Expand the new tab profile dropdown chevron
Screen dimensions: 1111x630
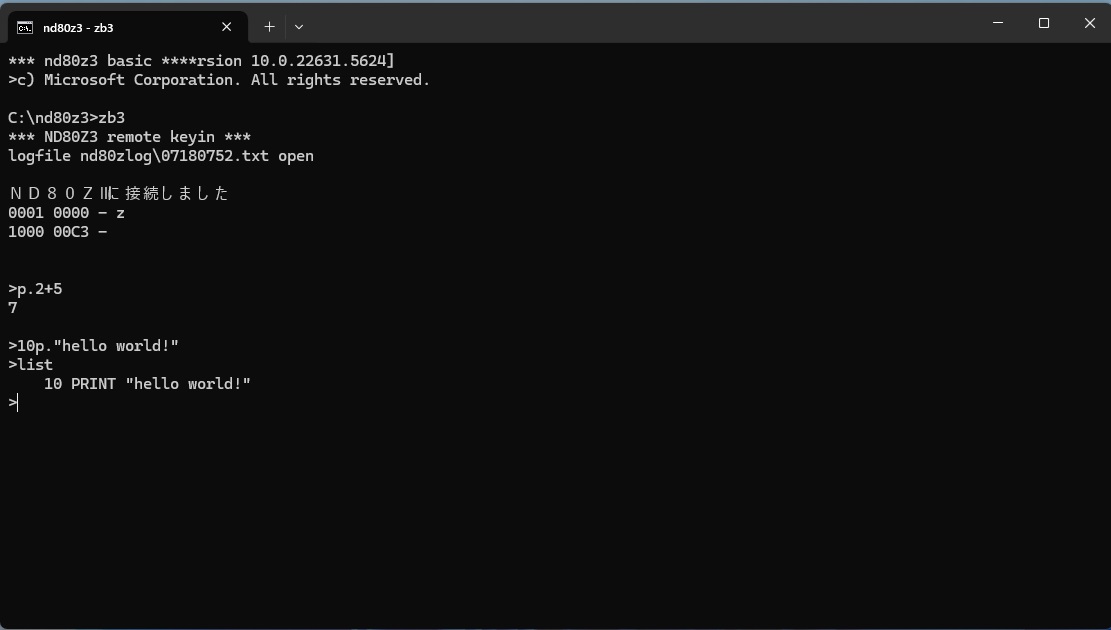tap(299, 27)
